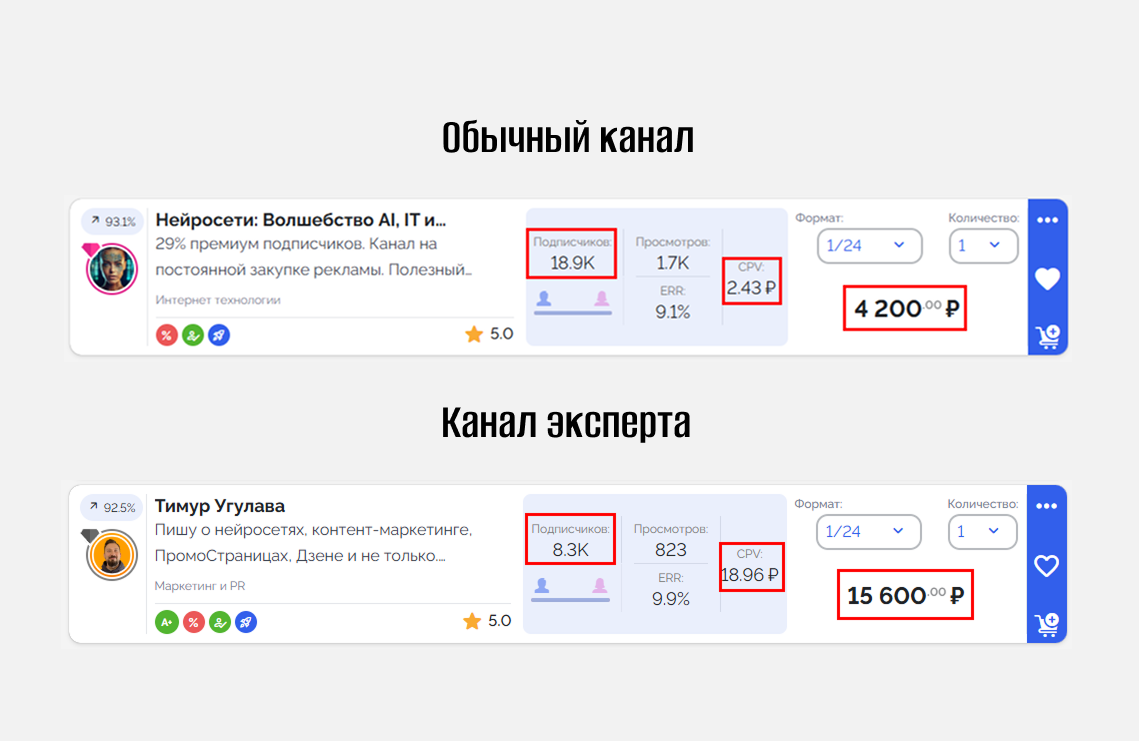Viewport: 1139px width, 741px height.
Task: Click the 92.5% growth indicator on the expert card
Action: click(x=111, y=508)
